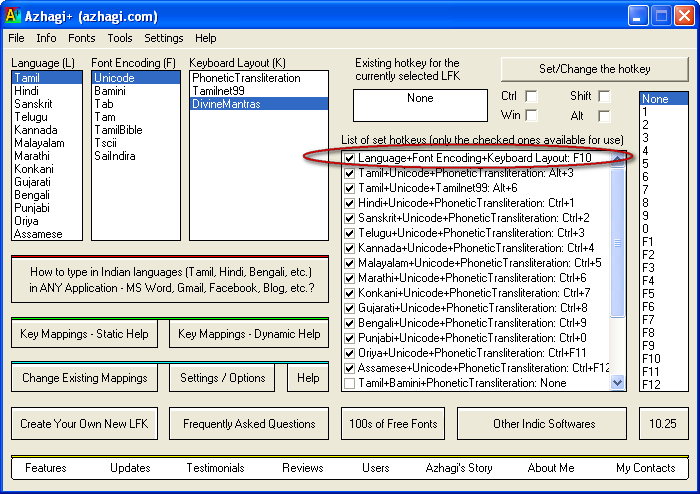Select Gujarati in Language list
700x494 pixels.
tap(47, 182)
